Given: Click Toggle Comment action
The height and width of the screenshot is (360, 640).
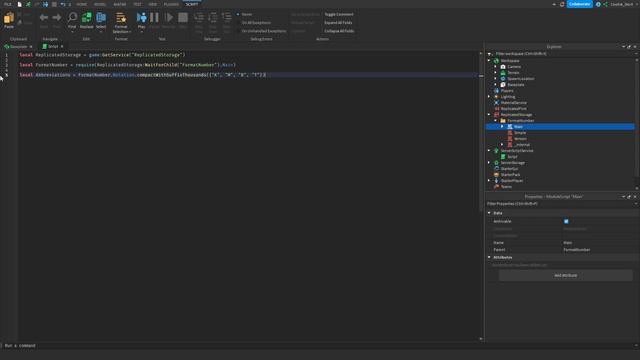Looking at the screenshot, I should click(339, 14).
